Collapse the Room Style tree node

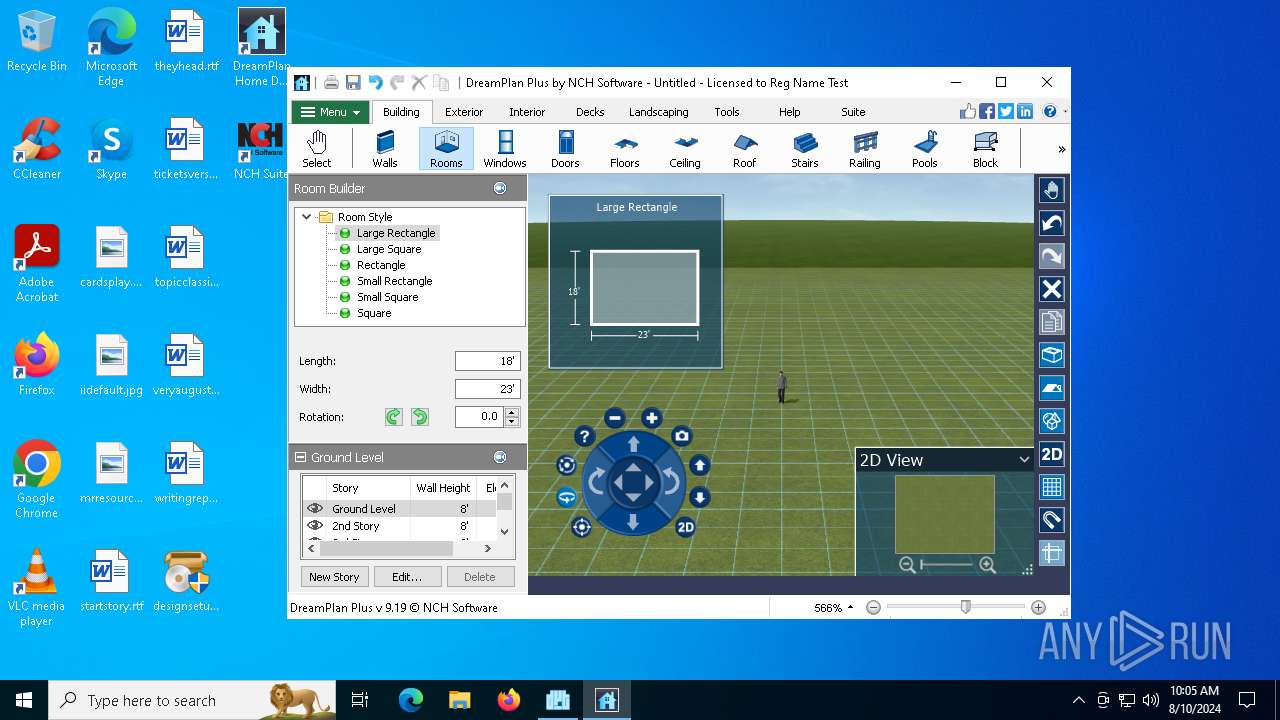click(307, 217)
